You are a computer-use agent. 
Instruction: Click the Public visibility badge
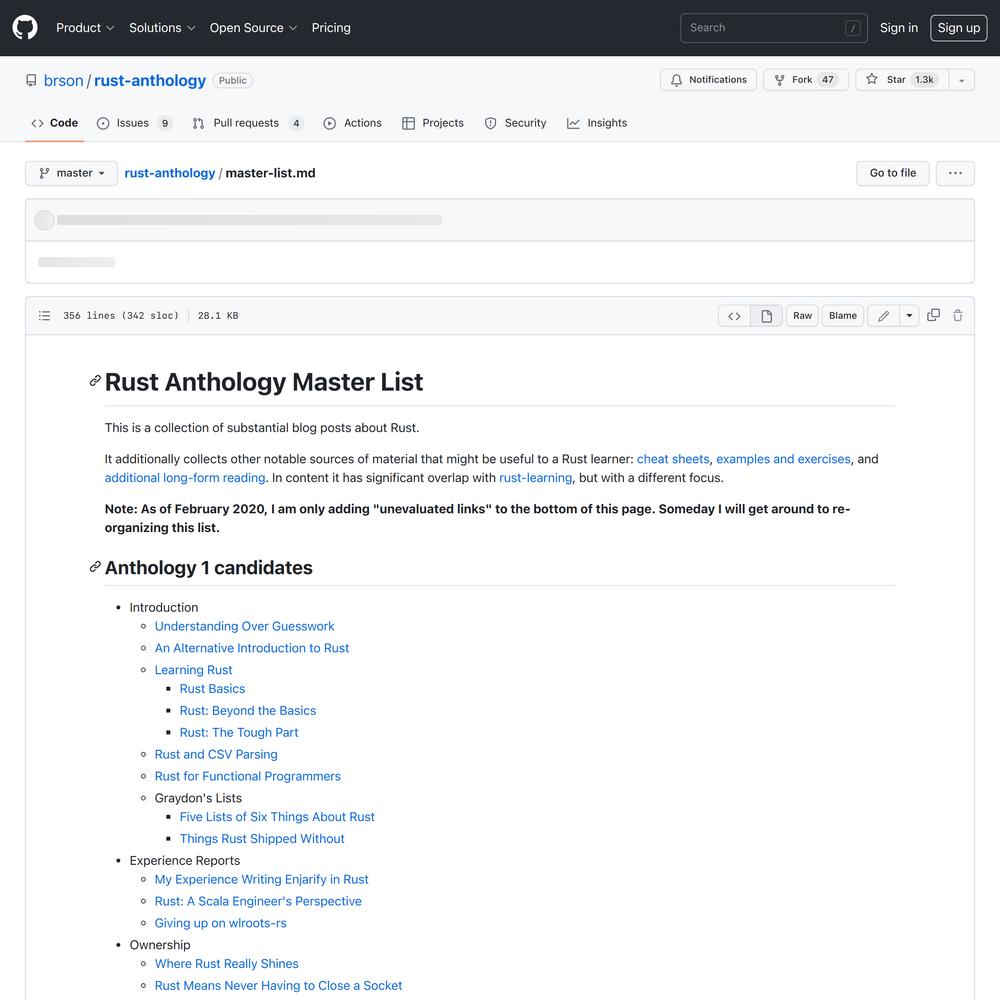[232, 80]
